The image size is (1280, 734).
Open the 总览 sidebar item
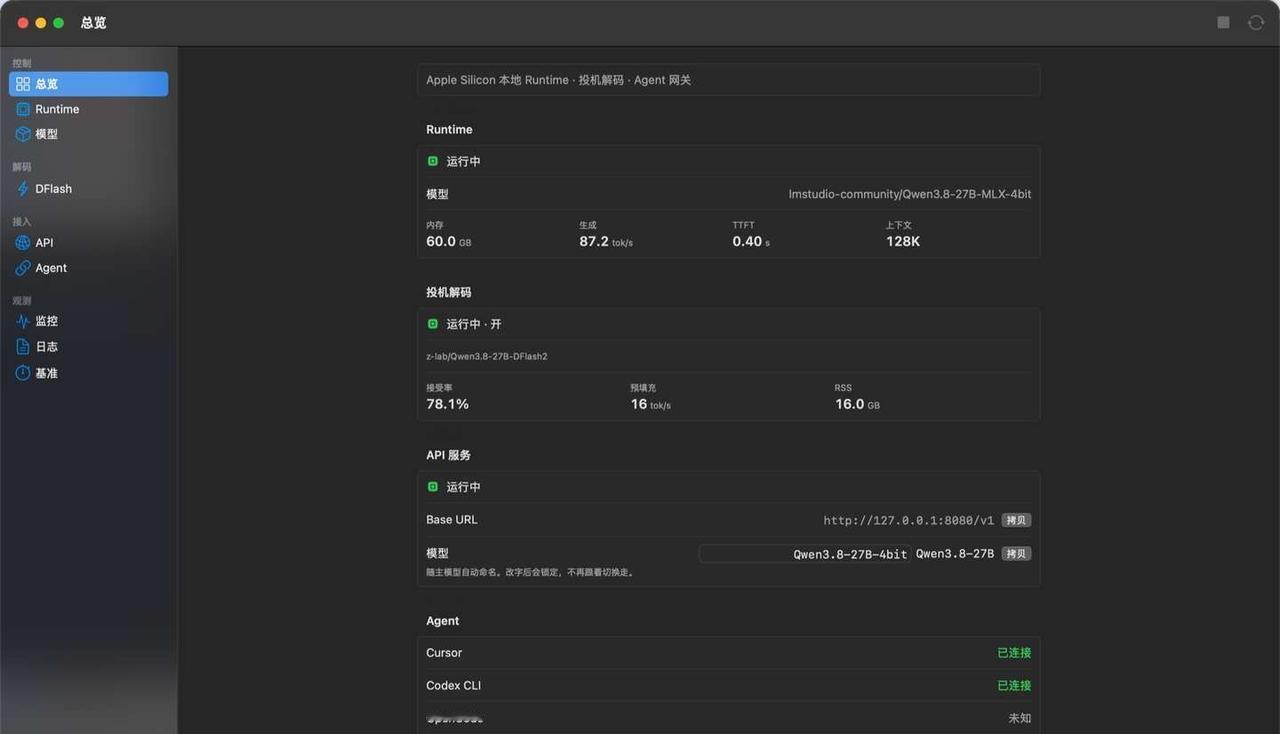click(88, 84)
